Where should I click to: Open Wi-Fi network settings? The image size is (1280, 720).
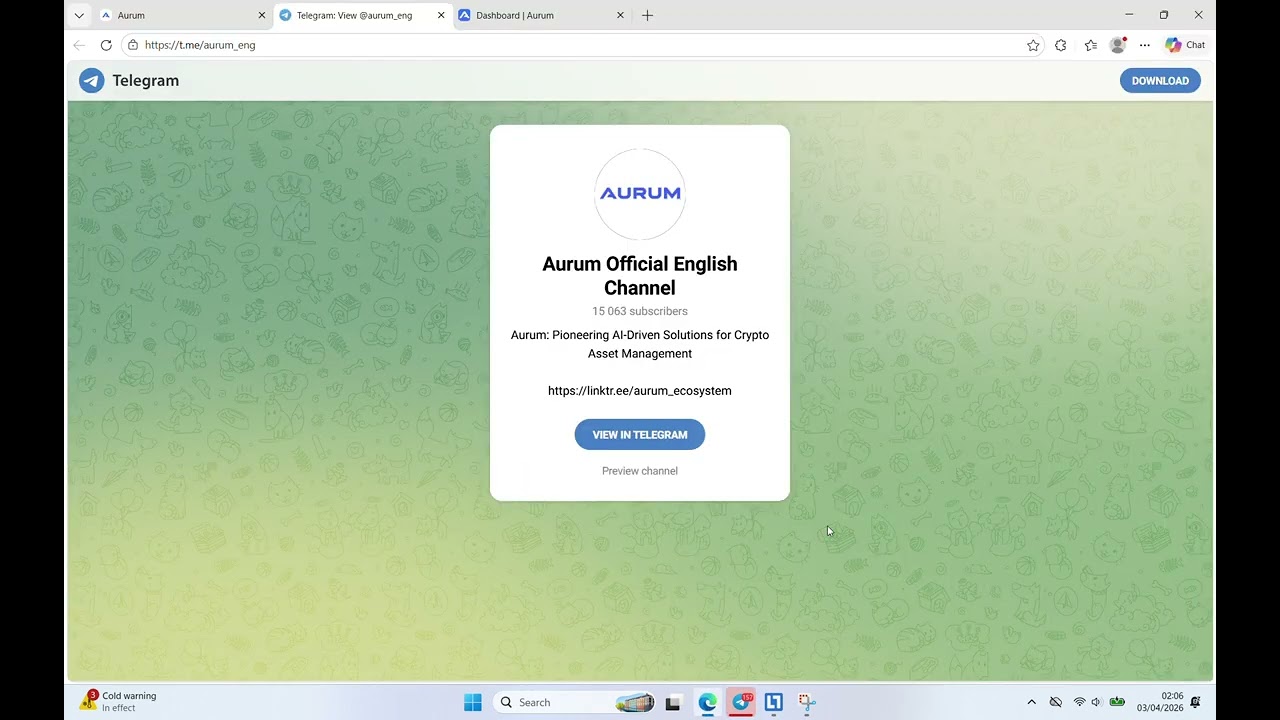click(x=1079, y=702)
